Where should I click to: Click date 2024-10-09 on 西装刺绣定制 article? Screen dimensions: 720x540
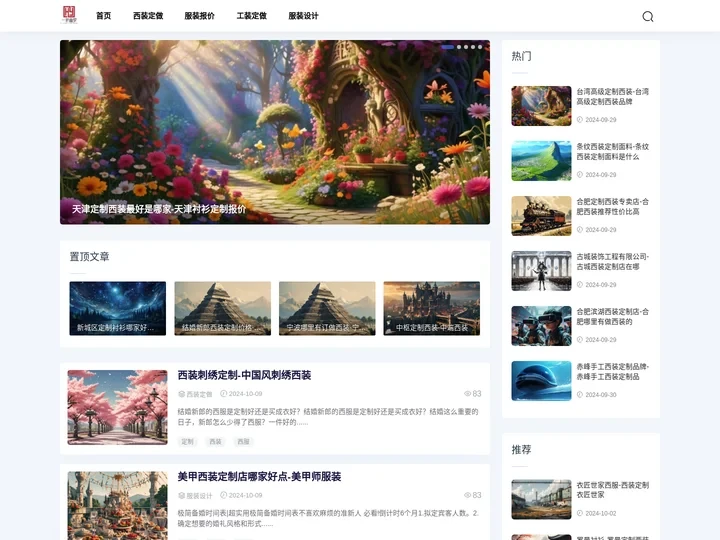click(x=246, y=394)
